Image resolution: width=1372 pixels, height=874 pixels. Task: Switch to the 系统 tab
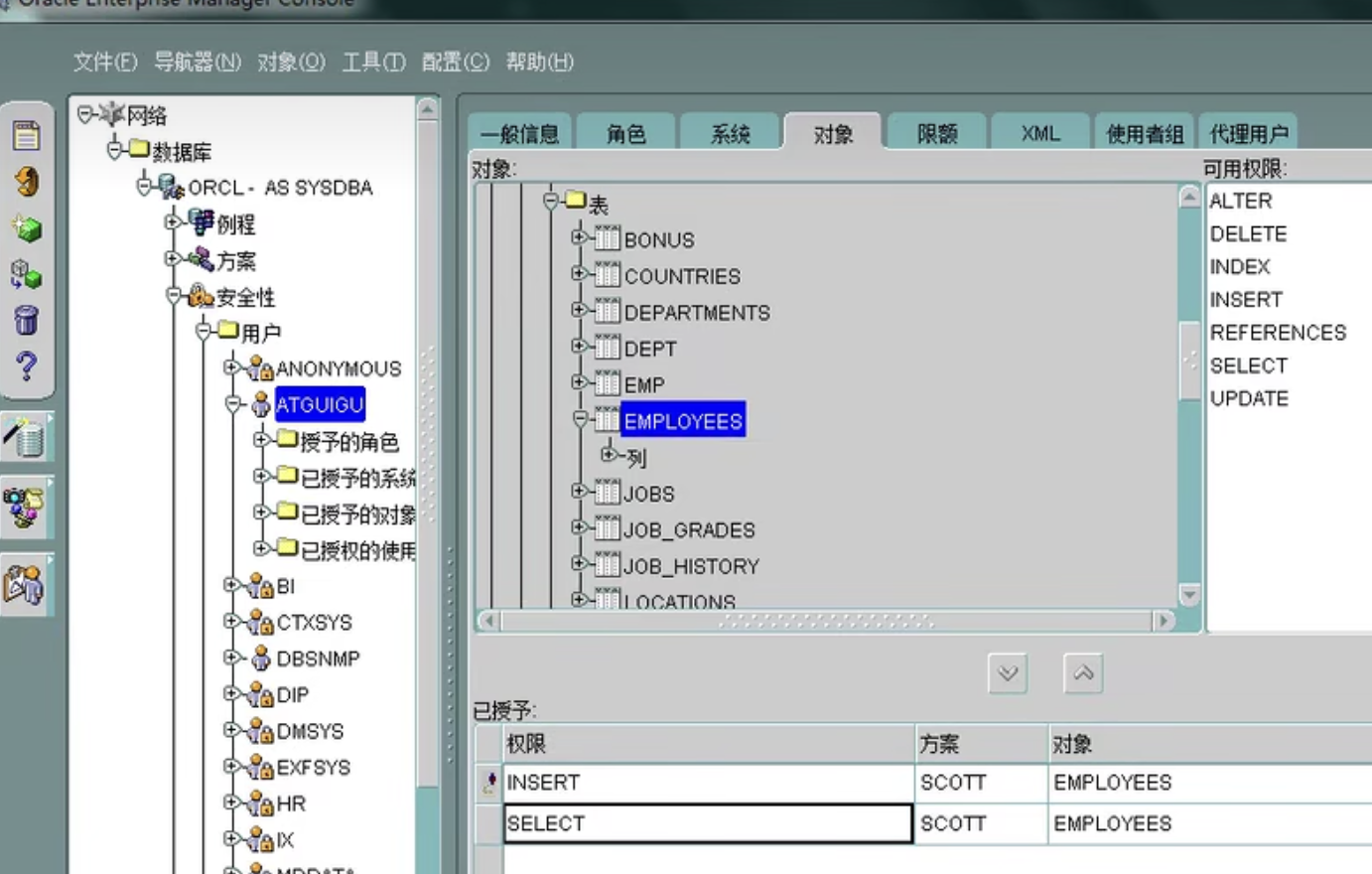pyautogui.click(x=730, y=133)
